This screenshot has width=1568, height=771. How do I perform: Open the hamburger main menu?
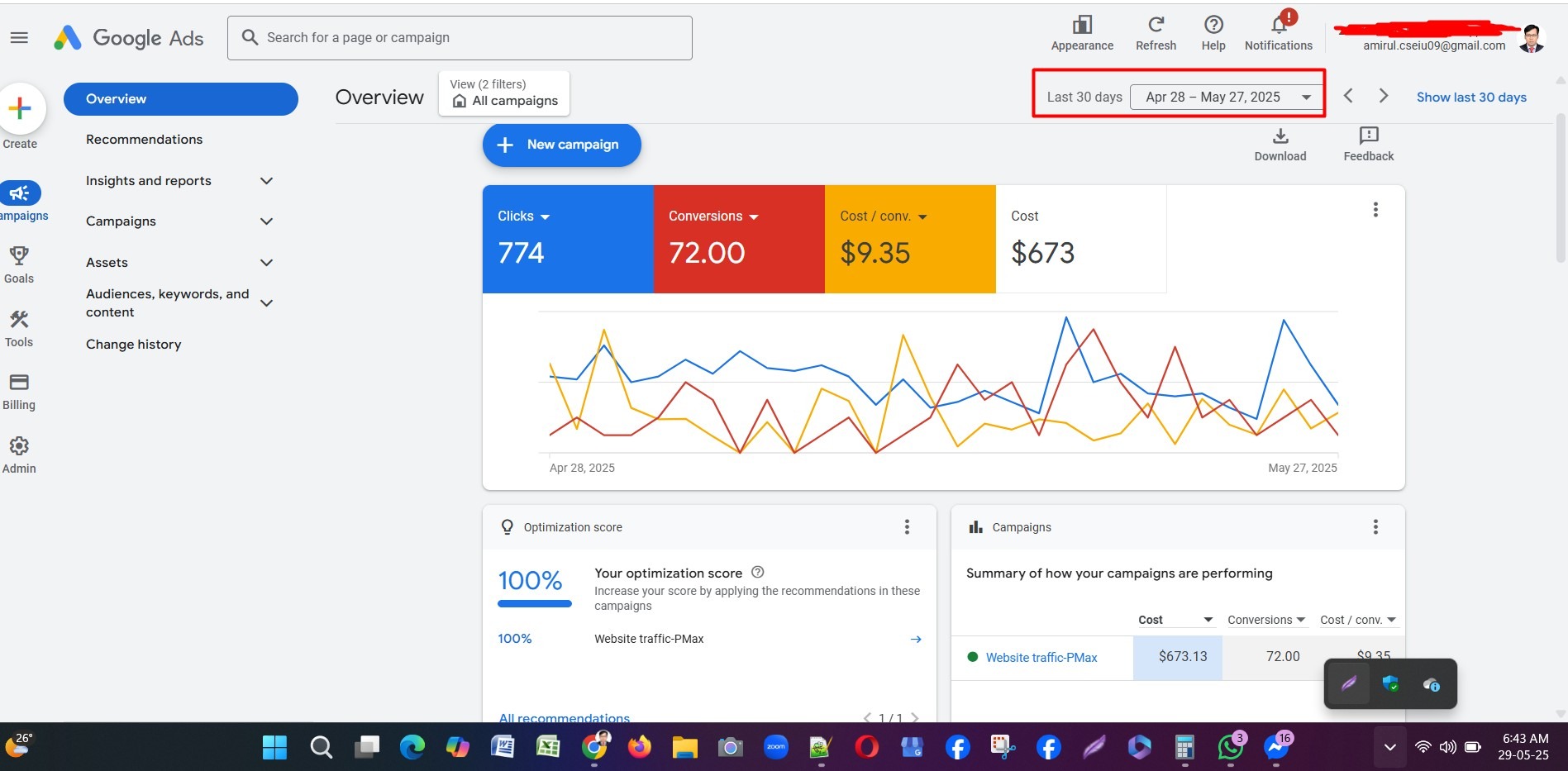[19, 37]
